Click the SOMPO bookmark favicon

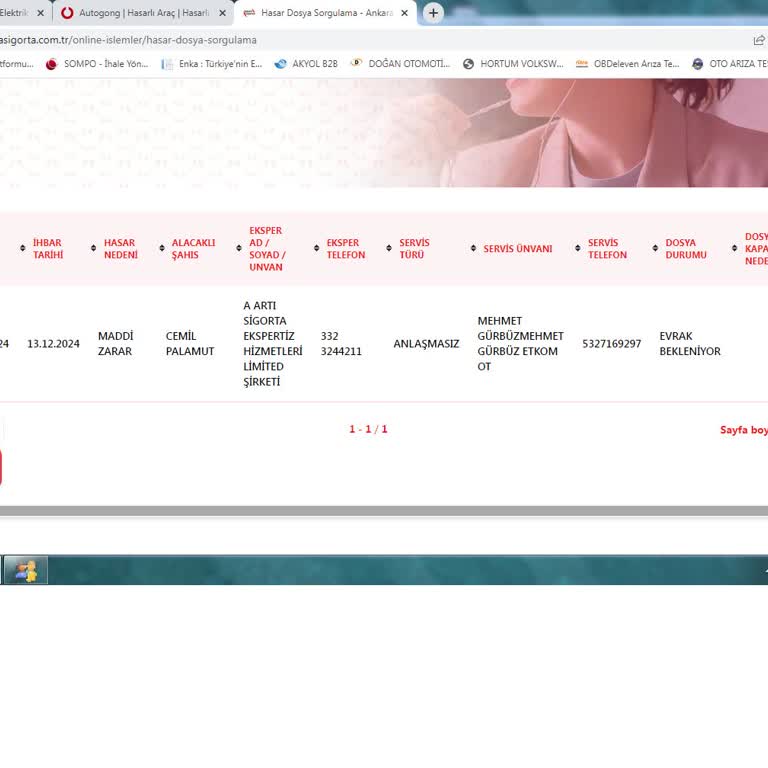click(x=51, y=64)
